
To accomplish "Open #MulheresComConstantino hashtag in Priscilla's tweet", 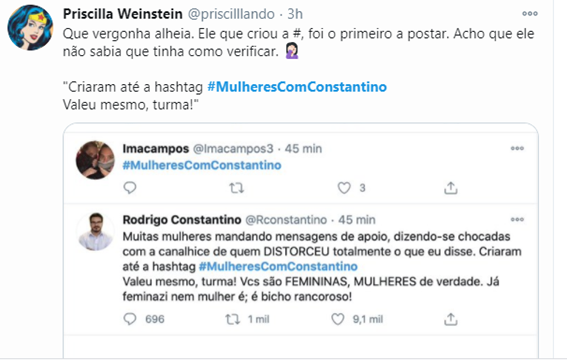I will pyautogui.click(x=297, y=87).
